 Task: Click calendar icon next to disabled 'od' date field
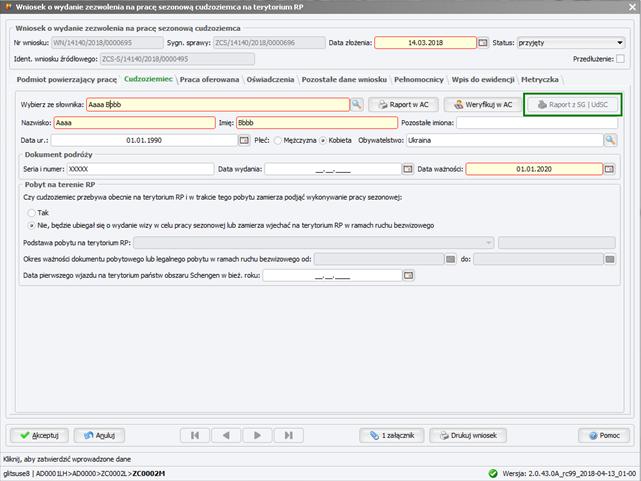450,259
